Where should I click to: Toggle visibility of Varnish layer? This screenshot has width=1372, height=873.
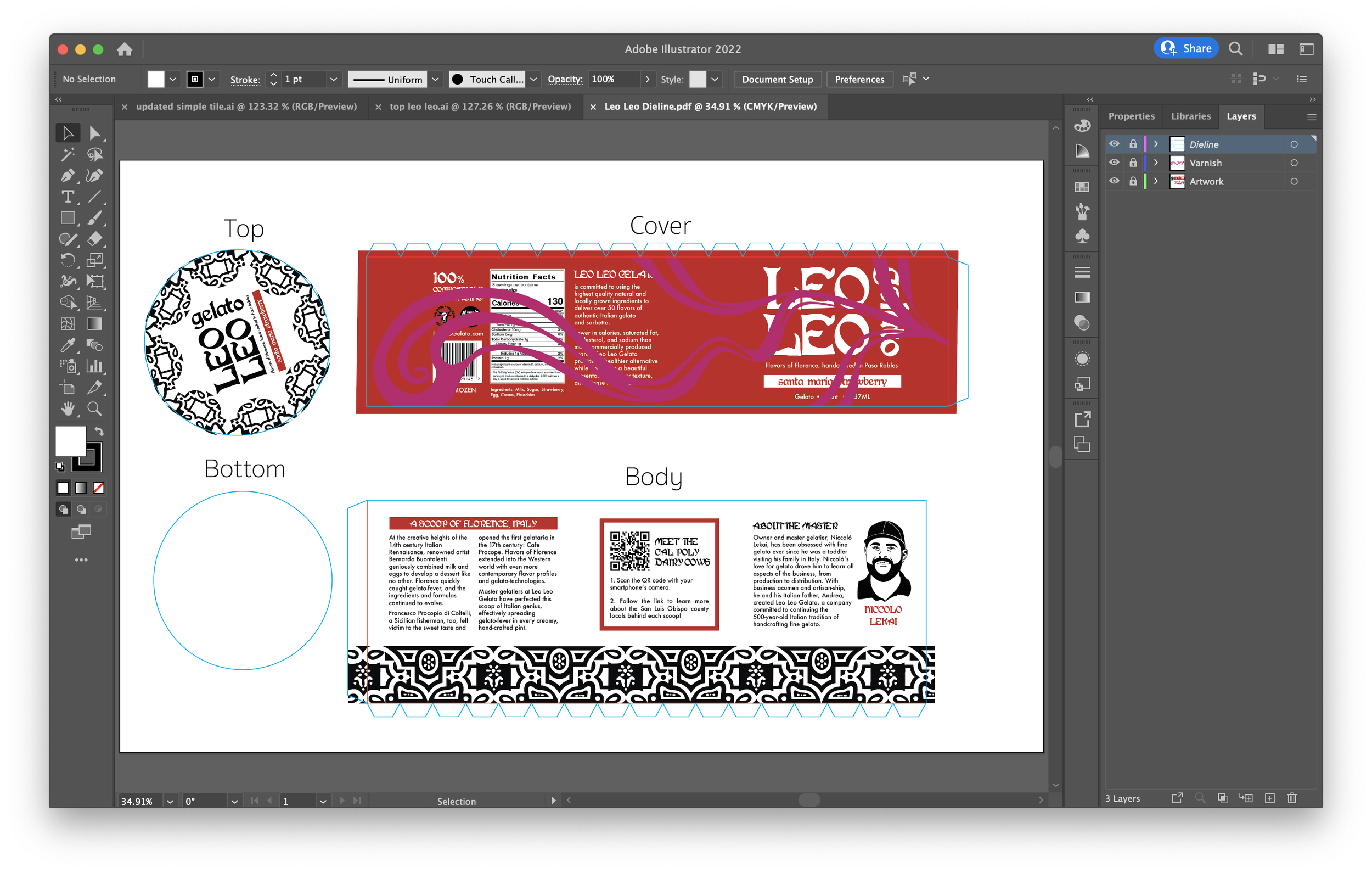(x=1114, y=163)
